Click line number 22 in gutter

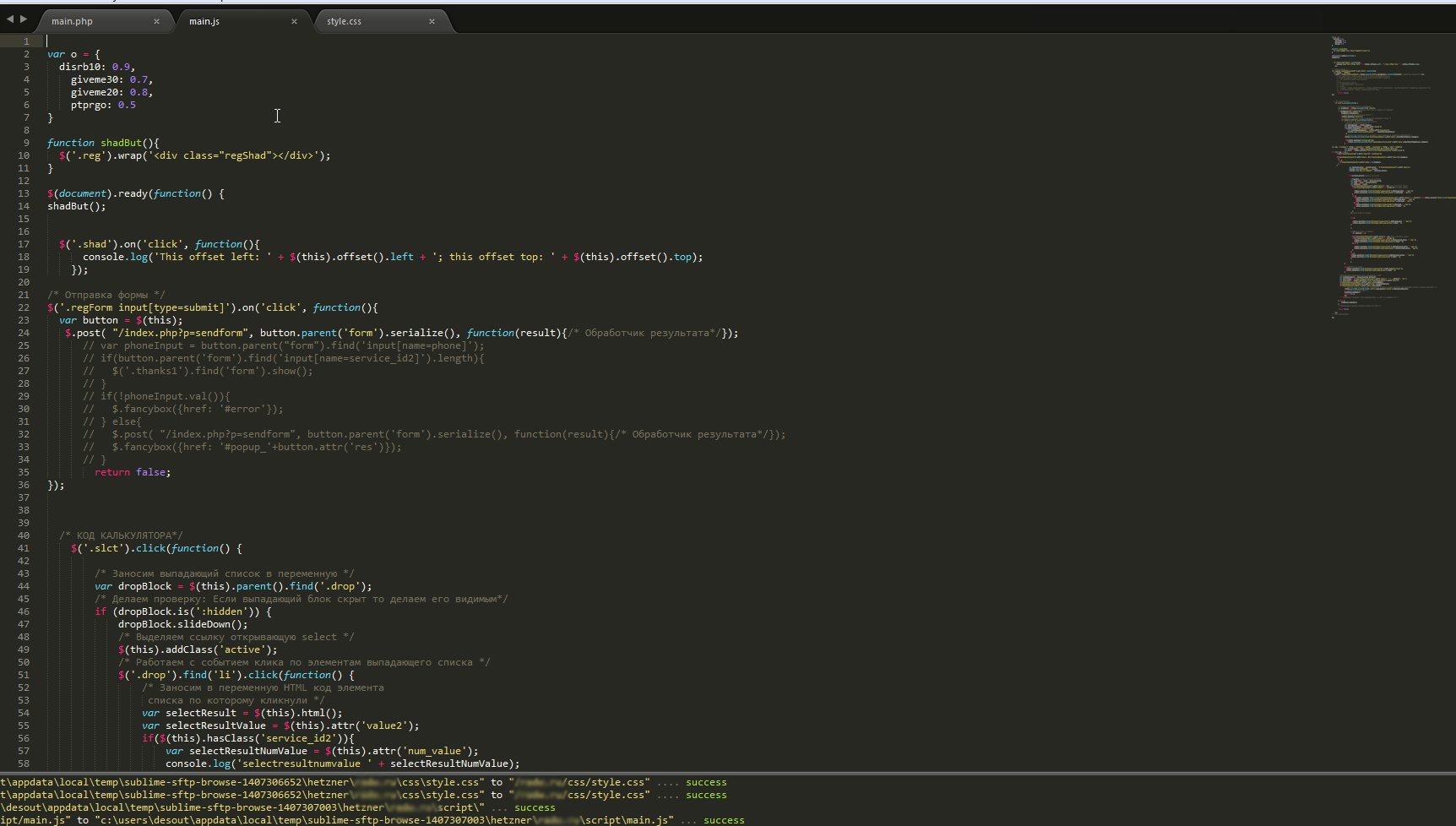(24, 307)
